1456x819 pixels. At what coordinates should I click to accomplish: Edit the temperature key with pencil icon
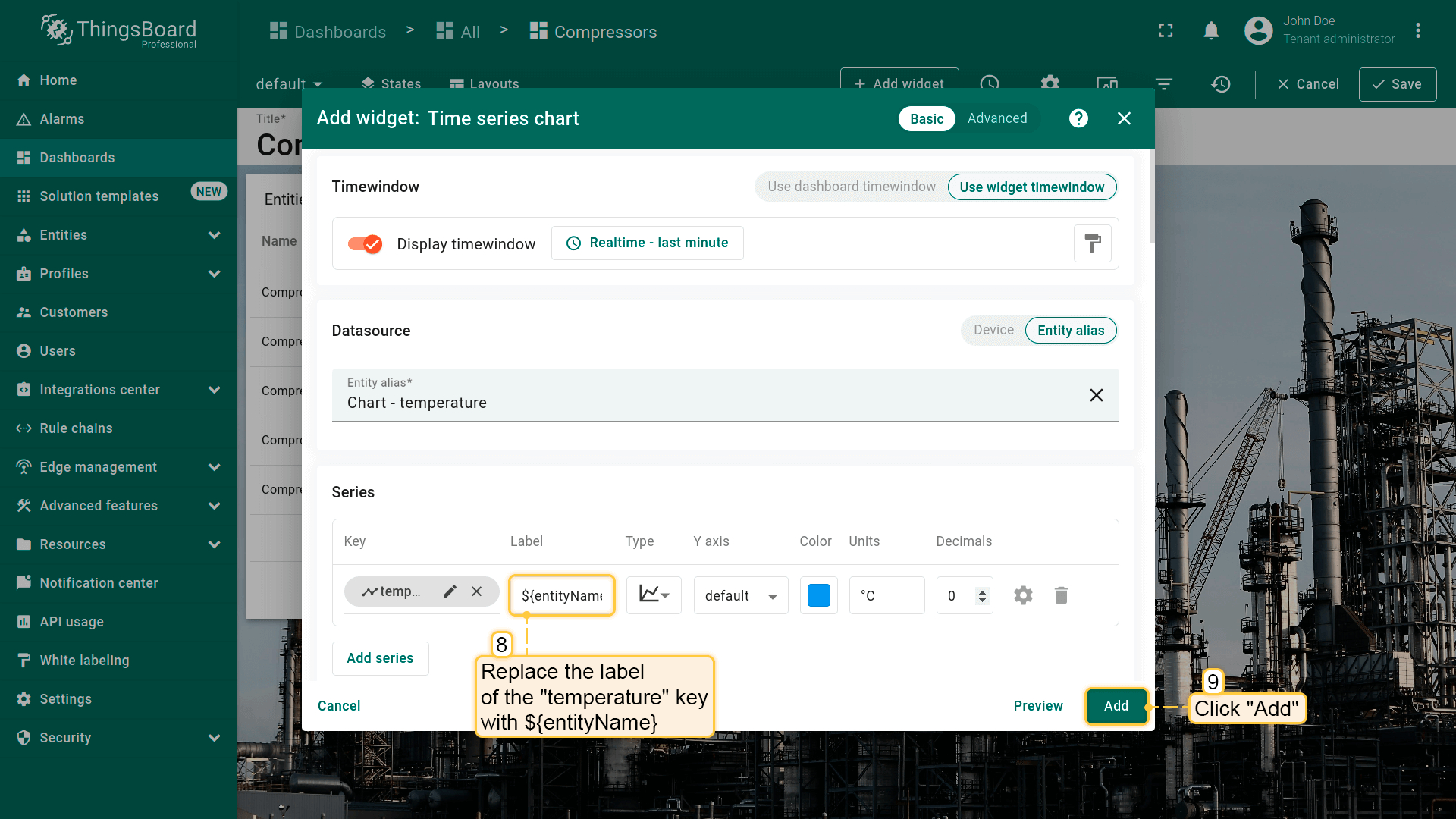pos(450,591)
